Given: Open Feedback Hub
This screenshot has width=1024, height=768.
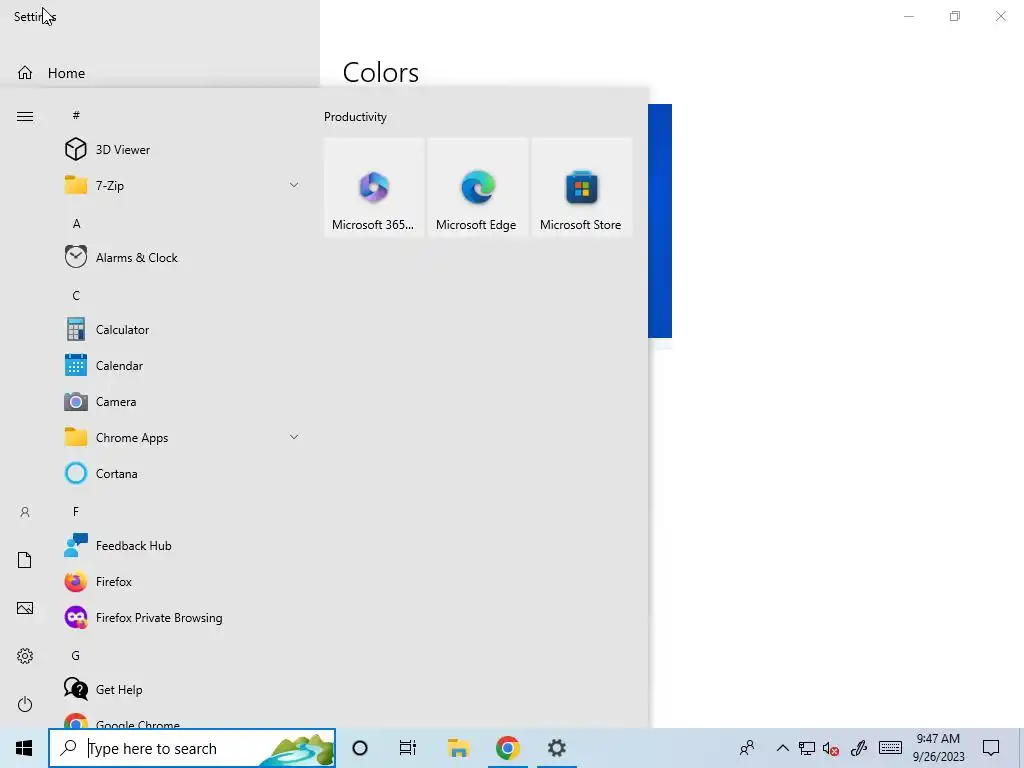Looking at the screenshot, I should 183,545.
